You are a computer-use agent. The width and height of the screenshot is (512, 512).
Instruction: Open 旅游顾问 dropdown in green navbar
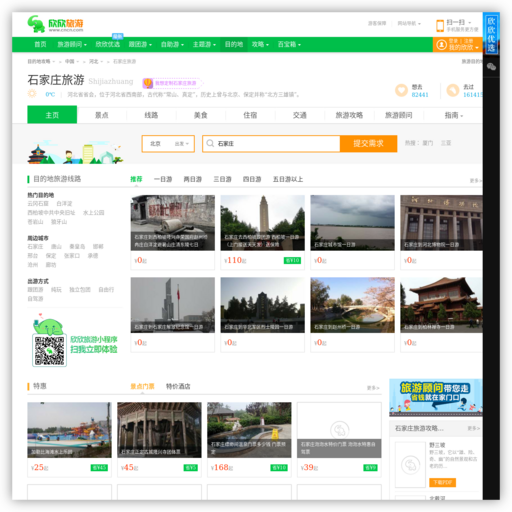click(x=72, y=44)
